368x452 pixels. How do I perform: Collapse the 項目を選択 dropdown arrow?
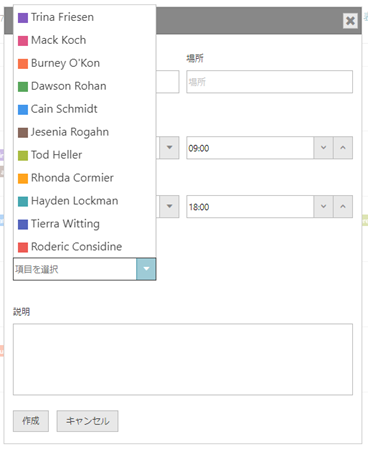click(146, 269)
